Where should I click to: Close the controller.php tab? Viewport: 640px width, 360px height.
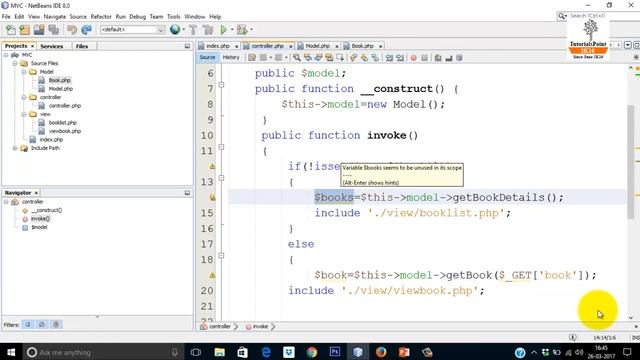291,47
